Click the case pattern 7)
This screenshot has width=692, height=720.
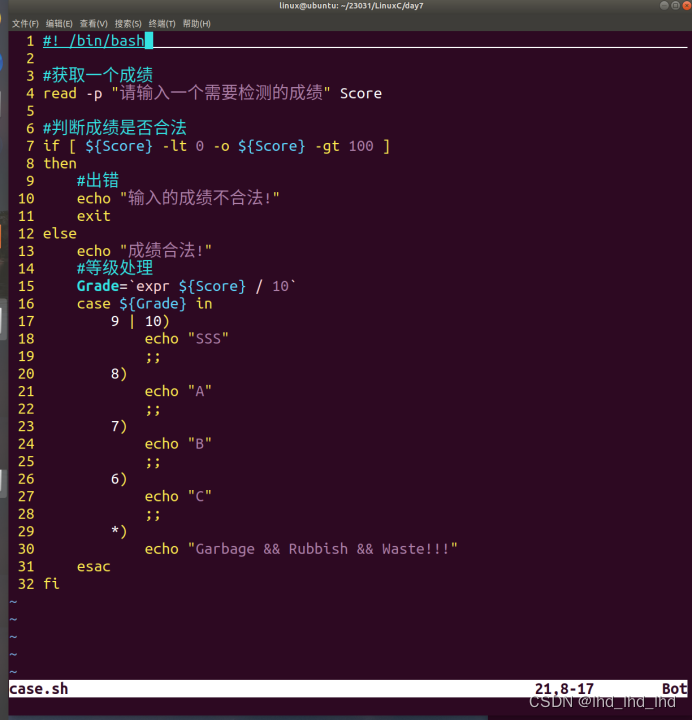[119, 426]
